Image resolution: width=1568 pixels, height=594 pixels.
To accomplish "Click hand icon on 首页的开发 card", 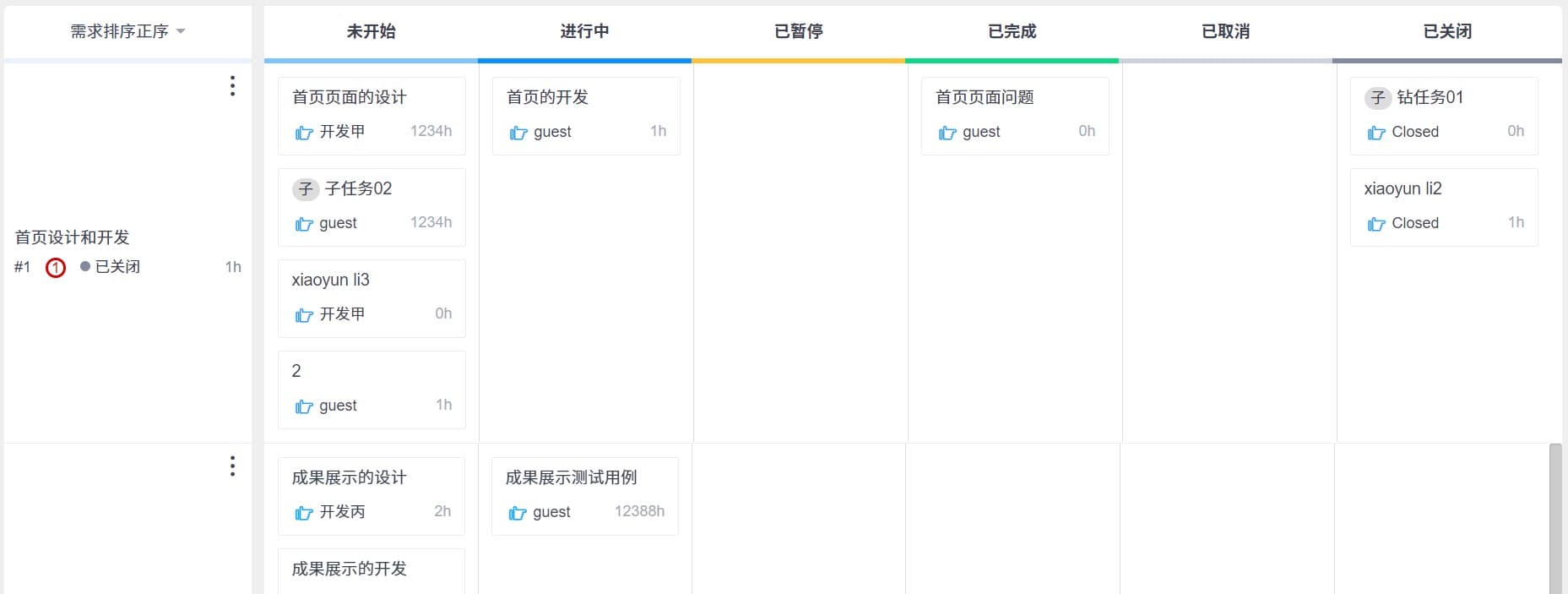I will (518, 133).
